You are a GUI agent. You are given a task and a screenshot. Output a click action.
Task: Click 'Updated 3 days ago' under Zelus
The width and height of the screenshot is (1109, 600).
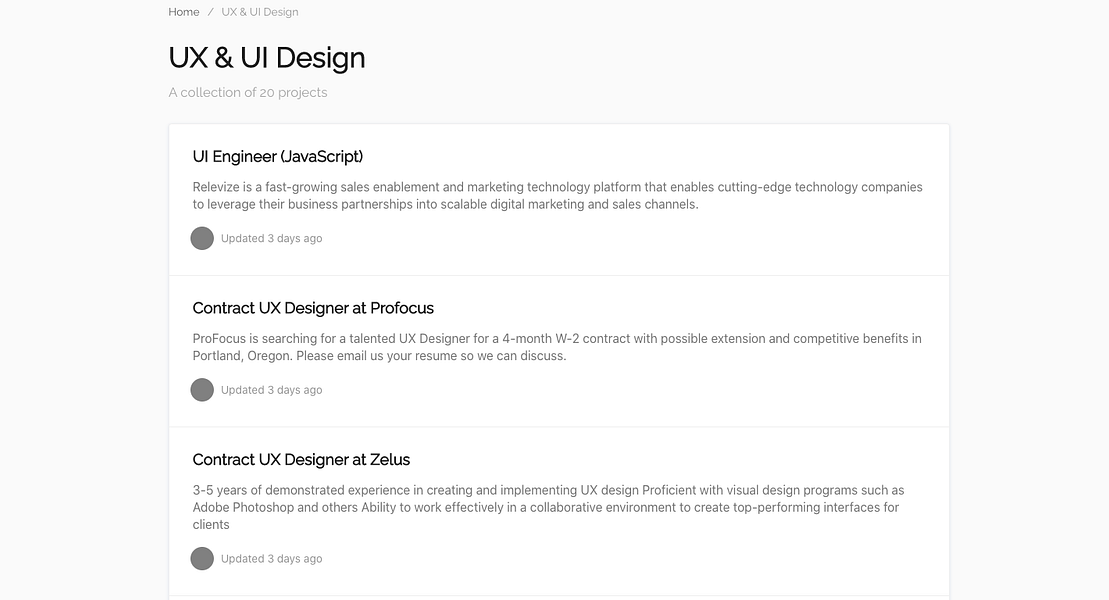pyautogui.click(x=271, y=559)
